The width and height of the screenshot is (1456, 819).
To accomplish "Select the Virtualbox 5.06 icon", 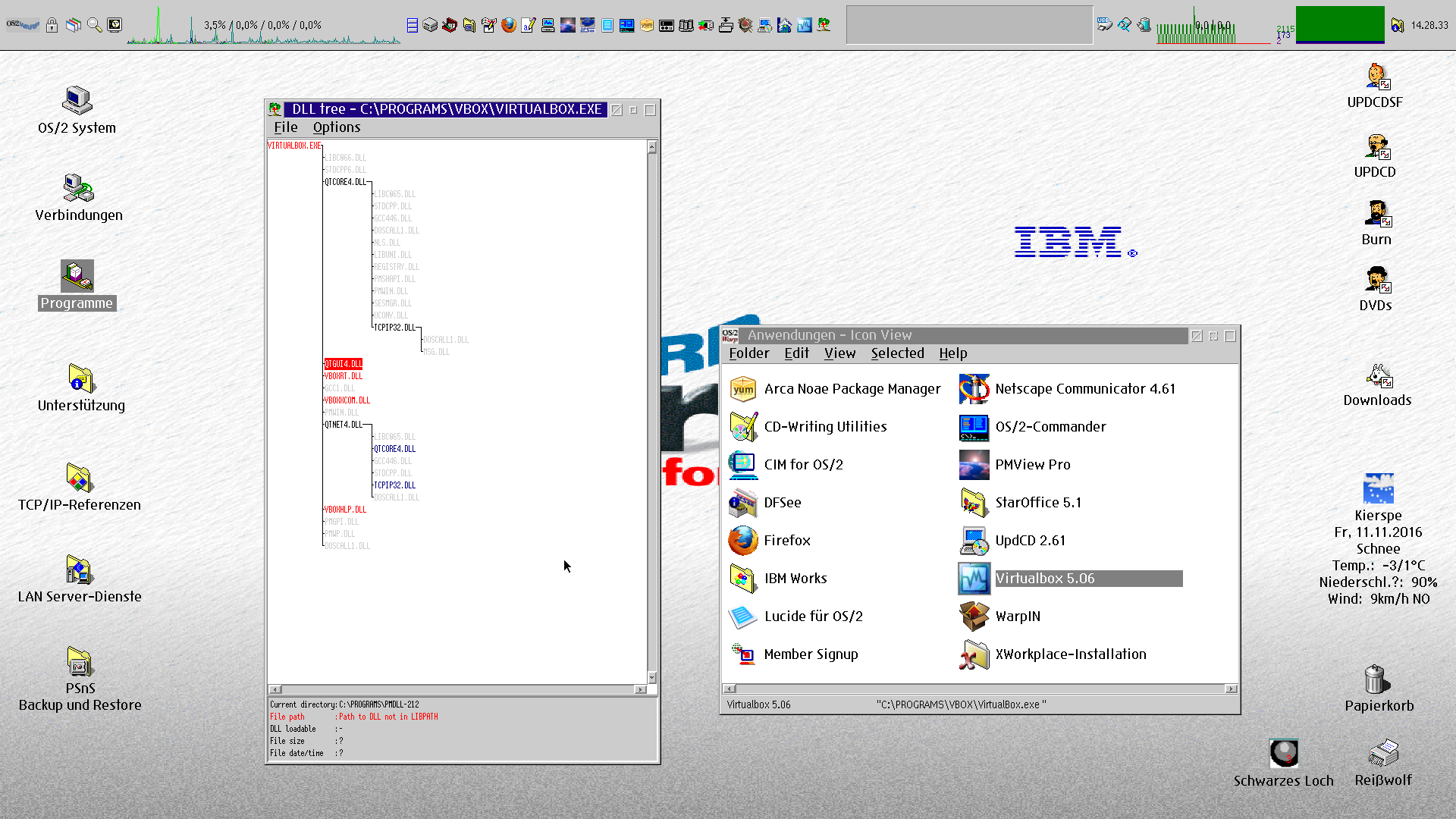I will click(x=974, y=579).
